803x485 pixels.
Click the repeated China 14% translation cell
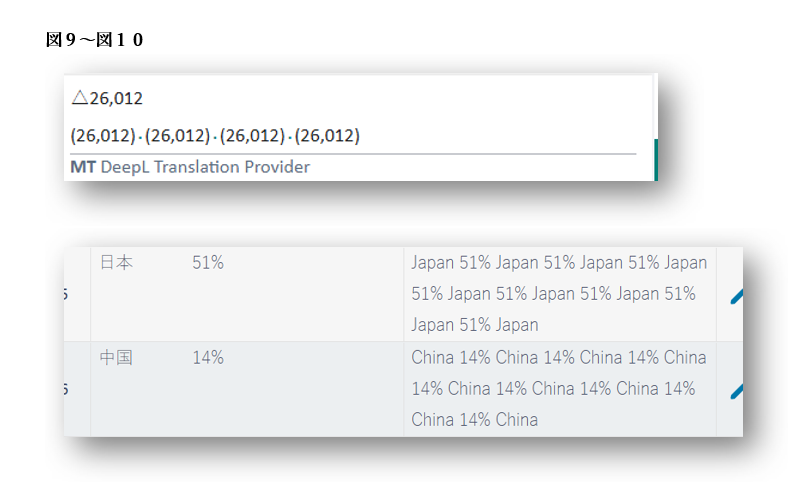[x=558, y=388]
